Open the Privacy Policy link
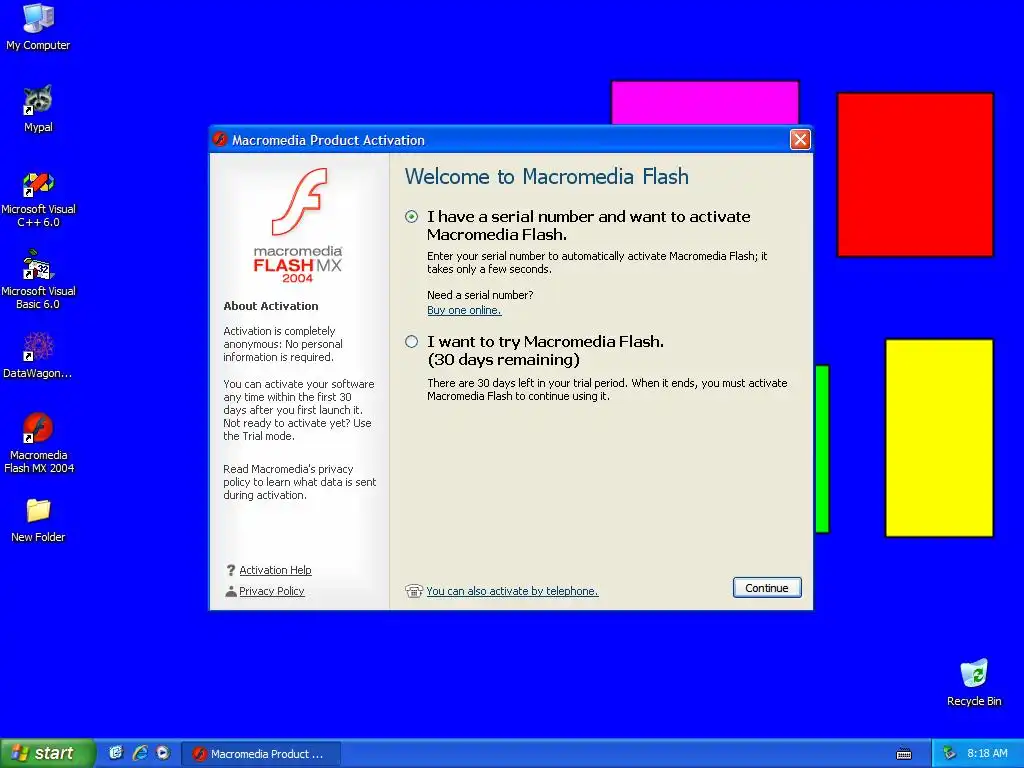The width and height of the screenshot is (1024, 768). click(x=272, y=591)
